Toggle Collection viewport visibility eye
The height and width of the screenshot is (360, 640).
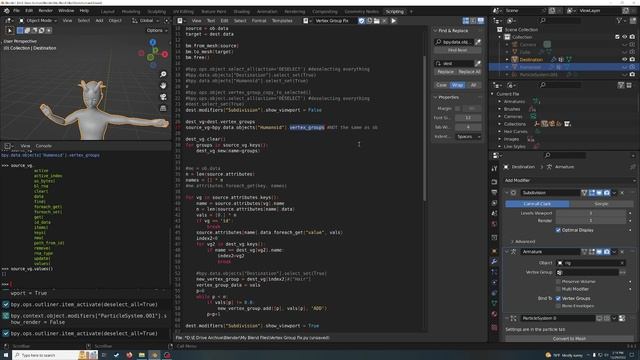pyautogui.click(x=624, y=37)
